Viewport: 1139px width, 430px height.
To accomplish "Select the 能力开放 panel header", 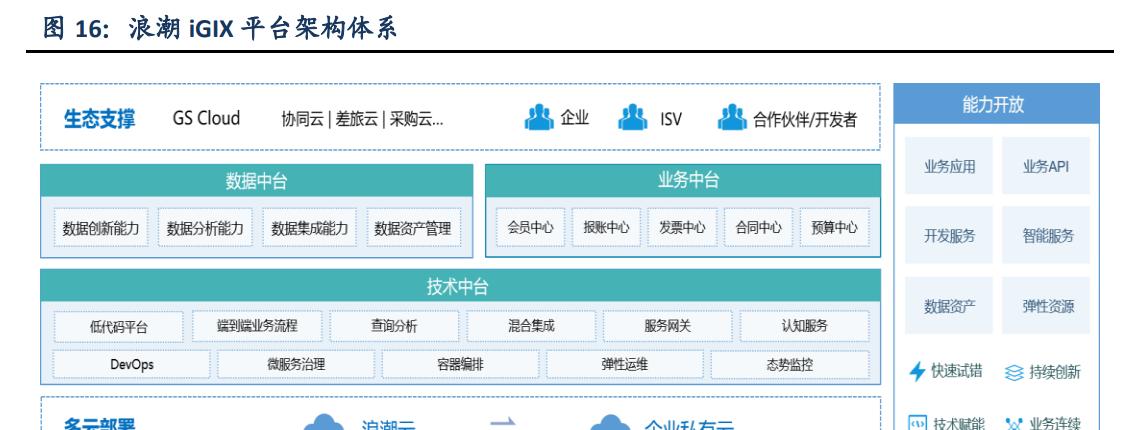I will coord(996,104).
